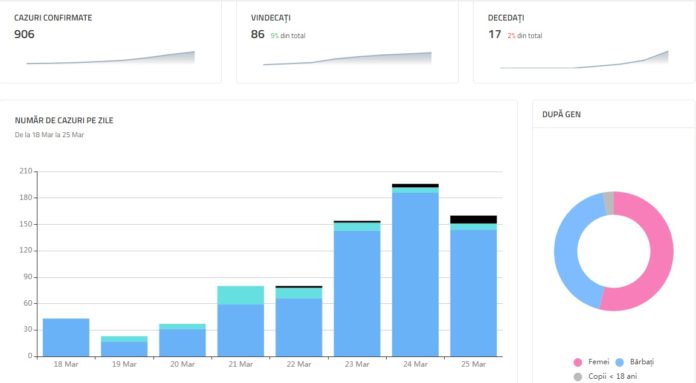Click the teal segment of 21 Mar bar
The image size is (696, 383).
pyautogui.click(x=241, y=295)
